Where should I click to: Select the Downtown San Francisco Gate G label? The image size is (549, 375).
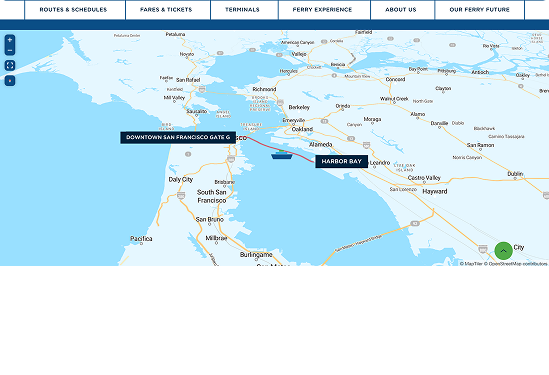coord(178,137)
